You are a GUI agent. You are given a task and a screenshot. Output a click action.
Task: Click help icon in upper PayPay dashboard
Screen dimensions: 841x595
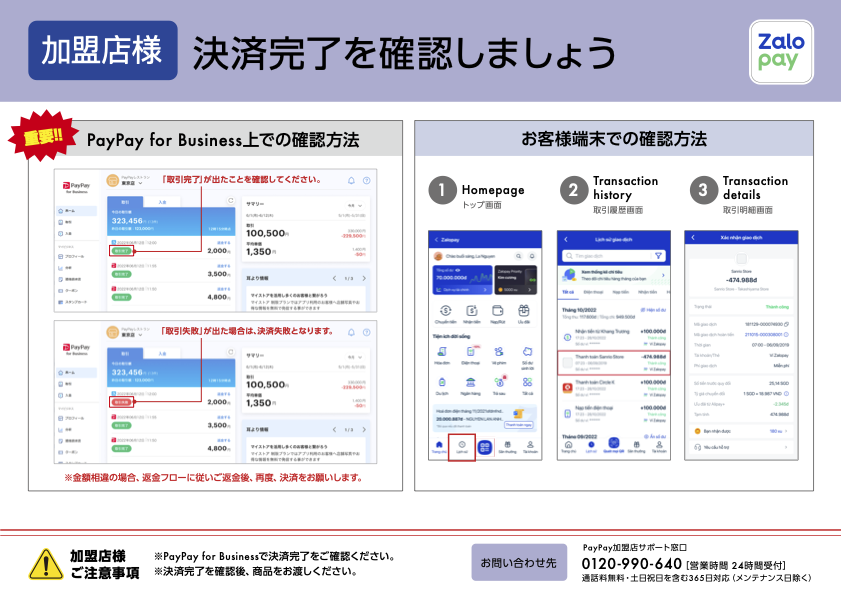367,180
